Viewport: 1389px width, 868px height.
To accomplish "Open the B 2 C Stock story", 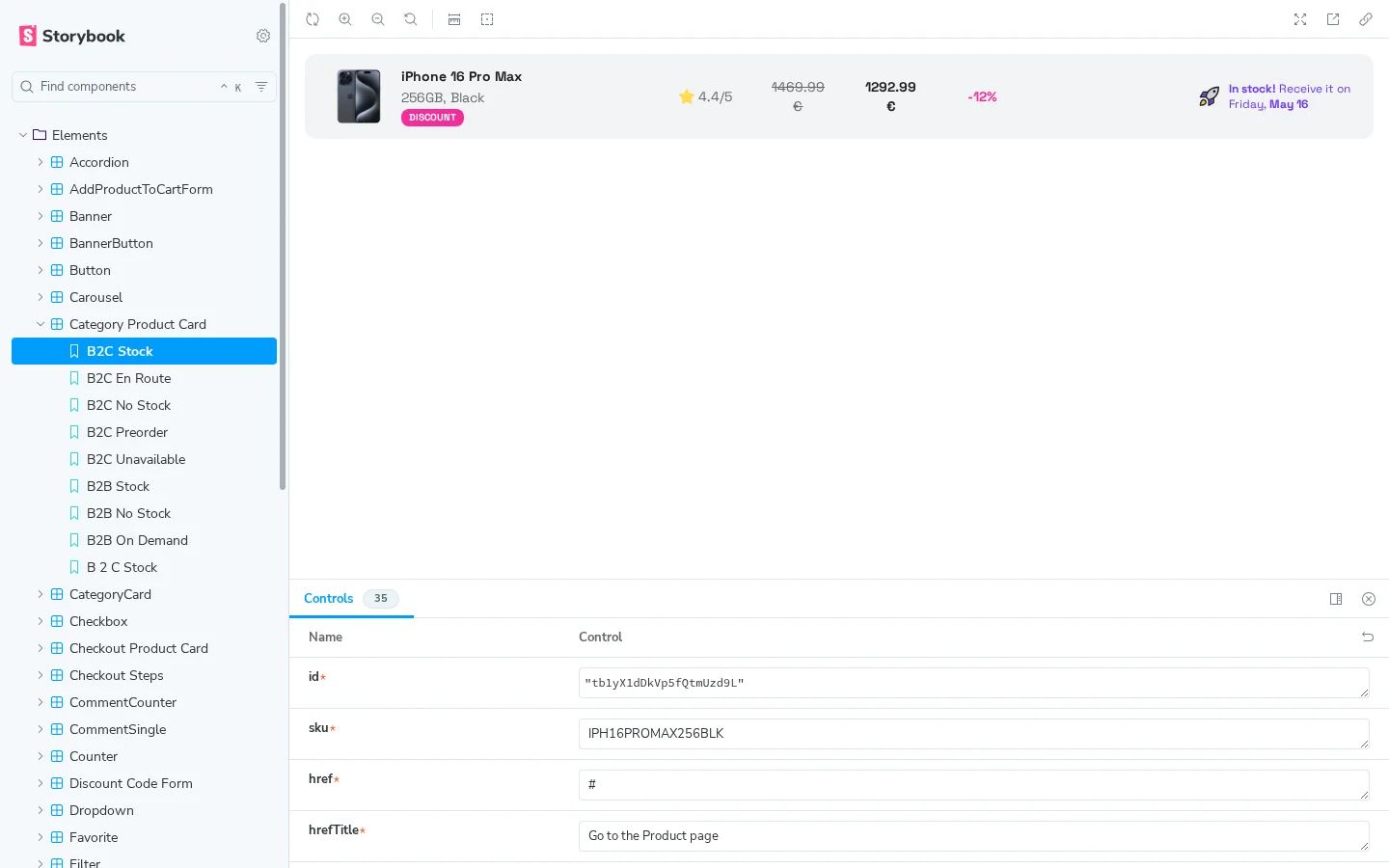I will coord(144,567).
